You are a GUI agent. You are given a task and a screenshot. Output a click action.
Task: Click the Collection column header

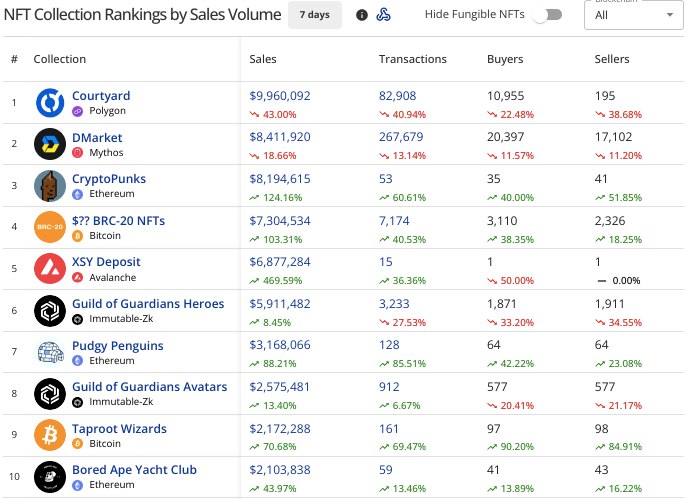click(x=59, y=59)
